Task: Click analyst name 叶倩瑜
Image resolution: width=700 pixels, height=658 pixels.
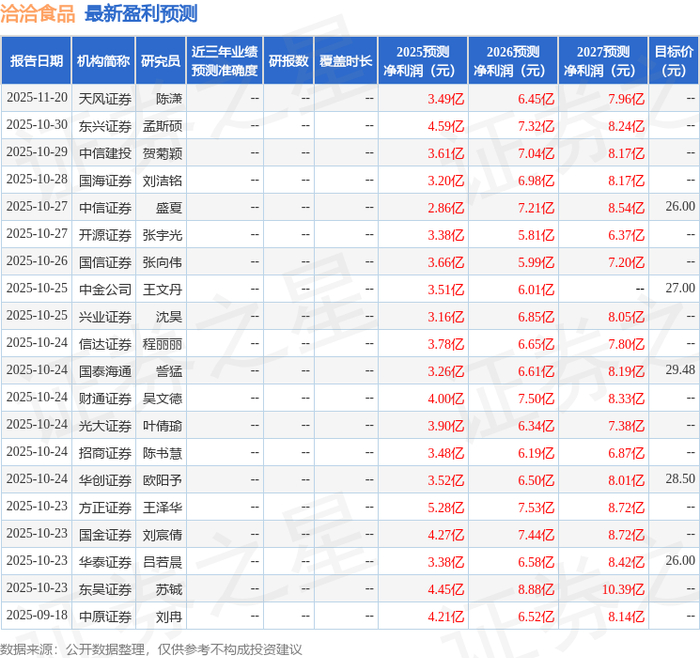Action: coord(162,425)
